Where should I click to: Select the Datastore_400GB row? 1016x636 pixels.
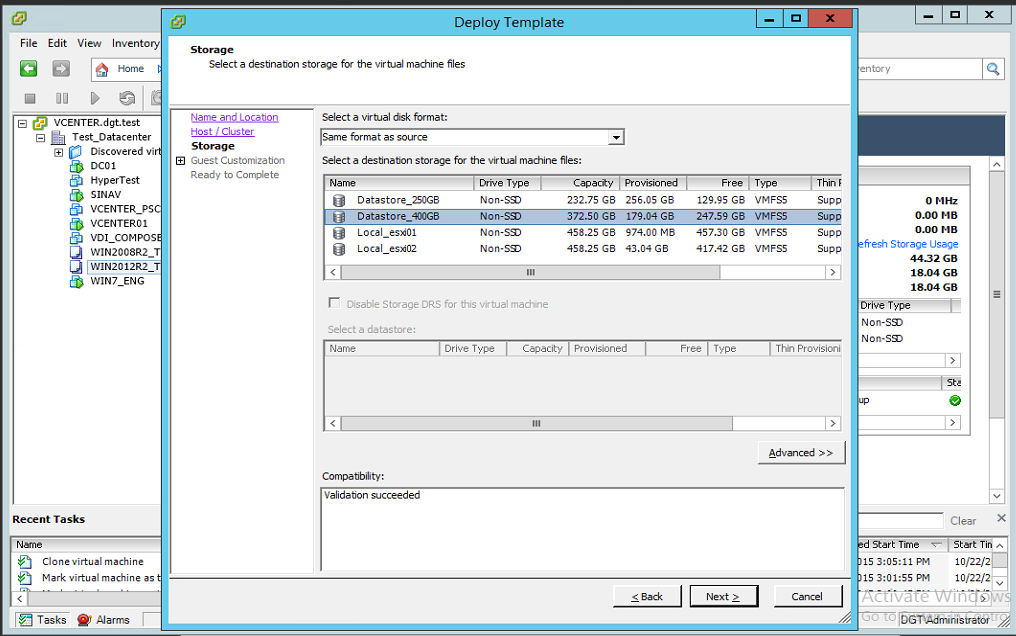(x=583, y=216)
